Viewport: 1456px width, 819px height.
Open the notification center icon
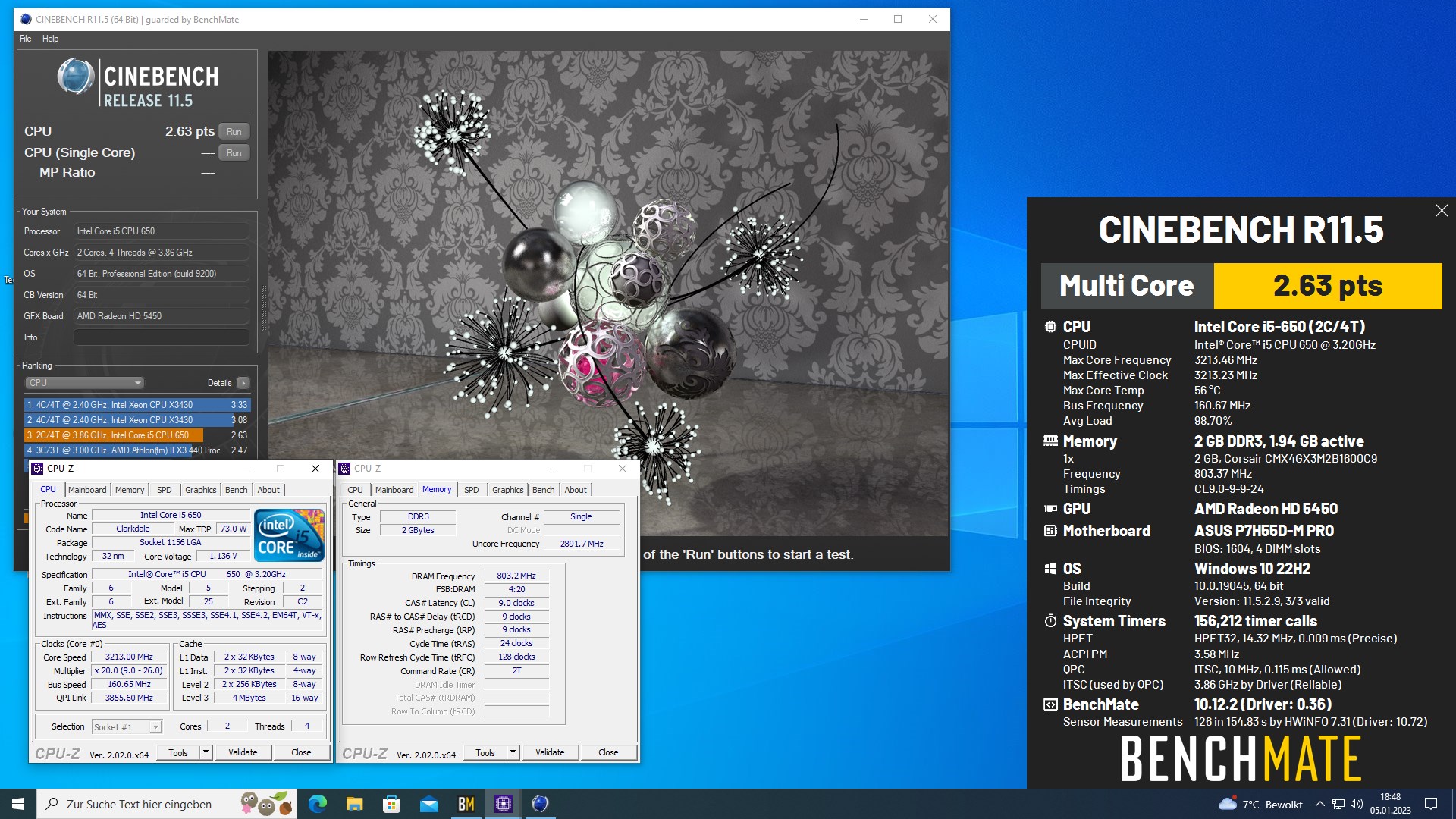click(x=1431, y=804)
